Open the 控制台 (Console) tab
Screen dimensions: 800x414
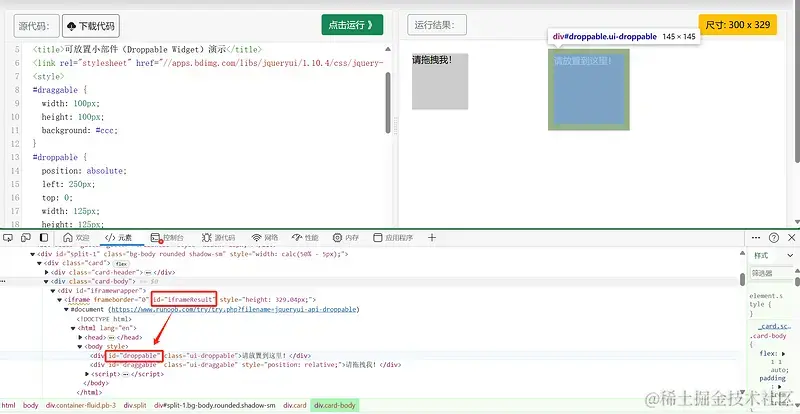[x=167, y=238]
